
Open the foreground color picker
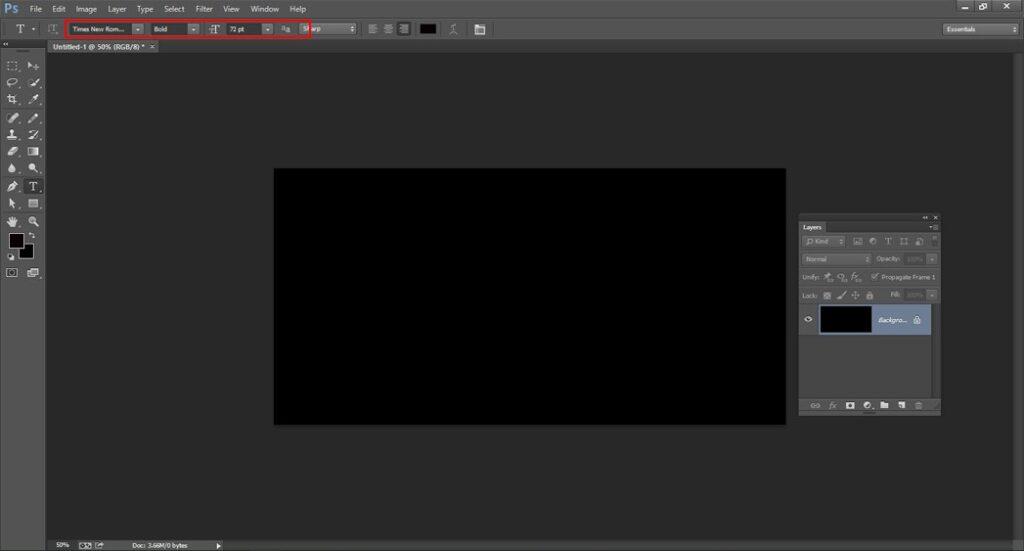(16, 240)
